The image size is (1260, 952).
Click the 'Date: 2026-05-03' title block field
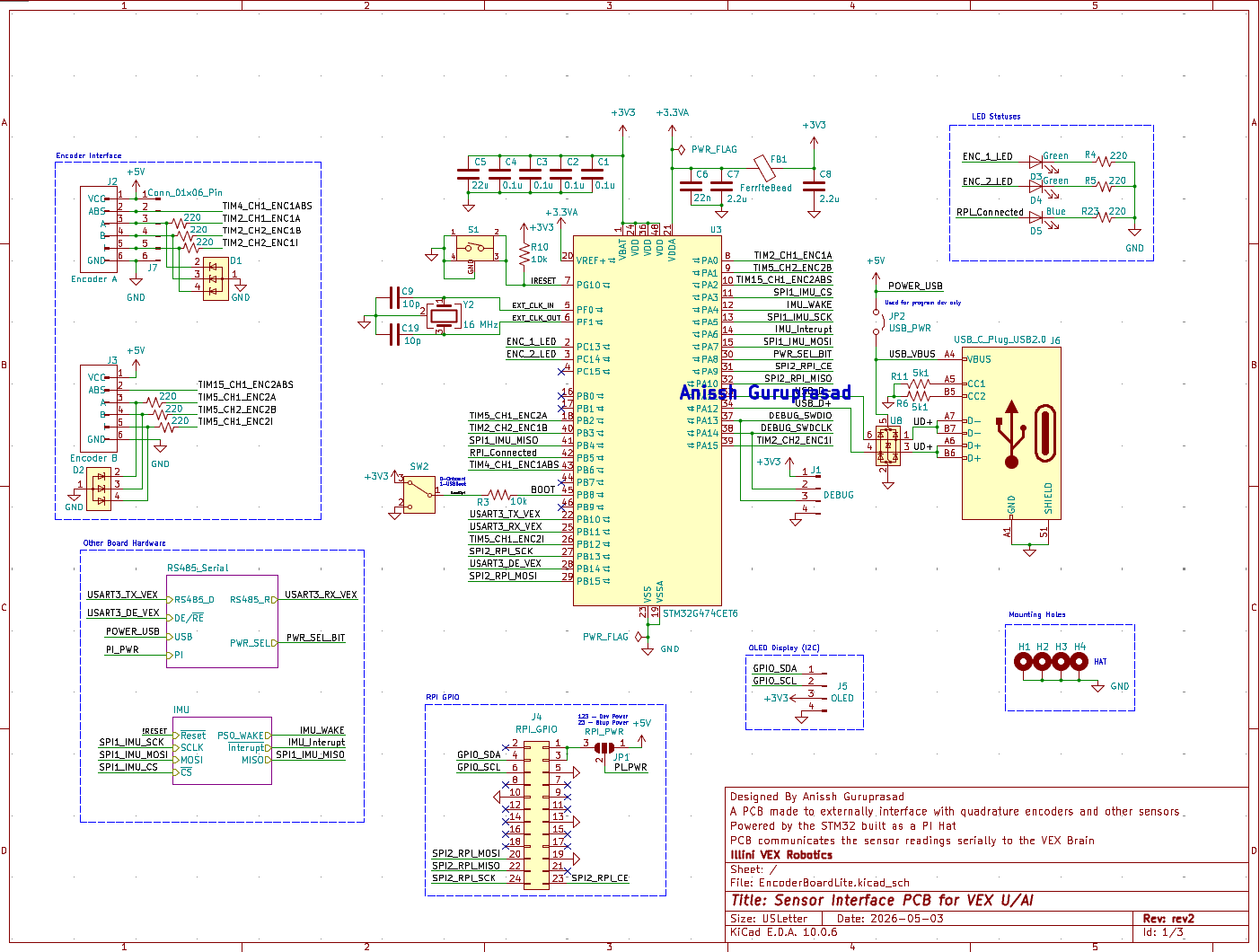click(x=890, y=919)
